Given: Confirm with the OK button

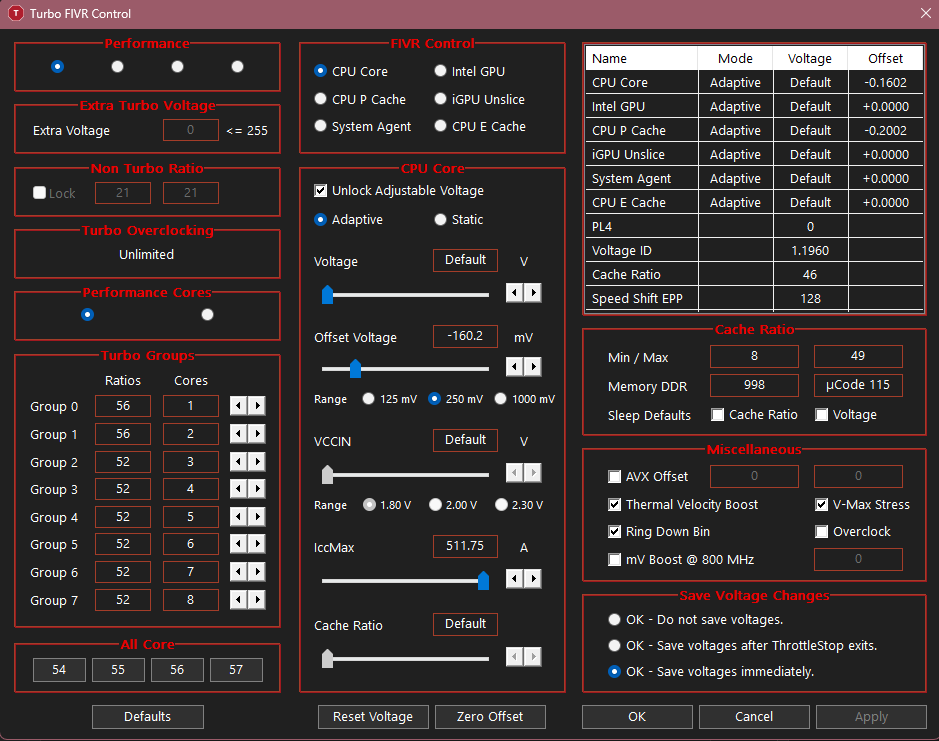Looking at the screenshot, I should click(x=637, y=716).
